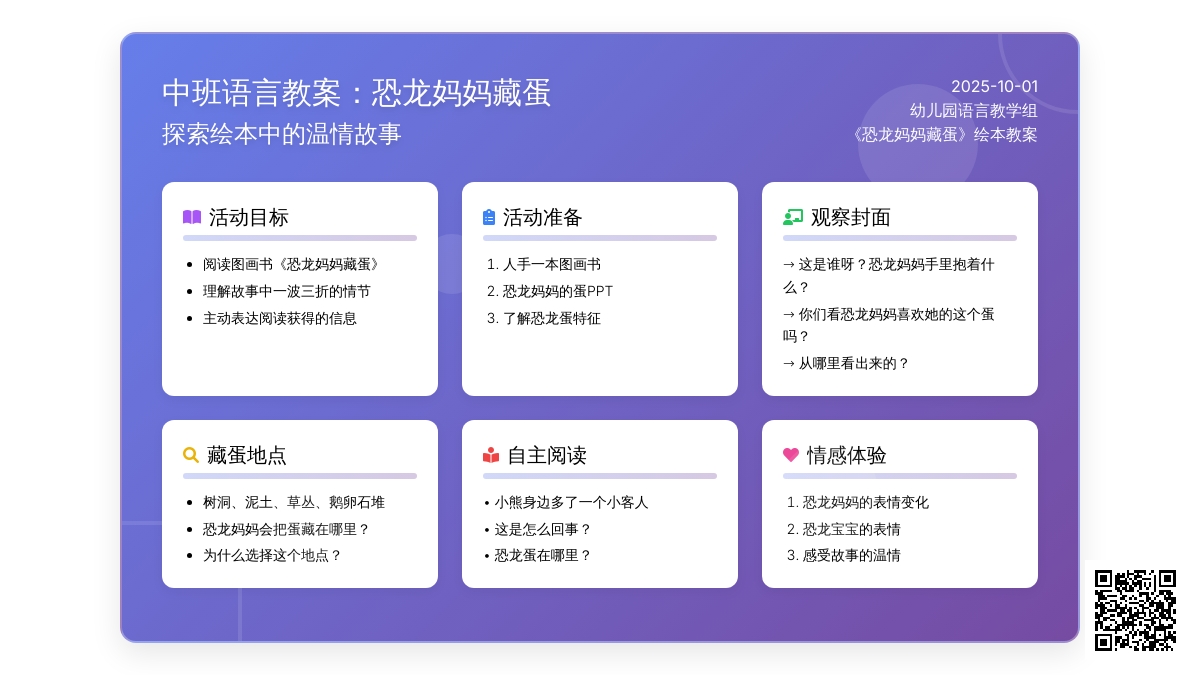Select bullet 树洞、泥土、草丛、鹅卵石堆
Screen dimensions: 1200x675
(293, 503)
